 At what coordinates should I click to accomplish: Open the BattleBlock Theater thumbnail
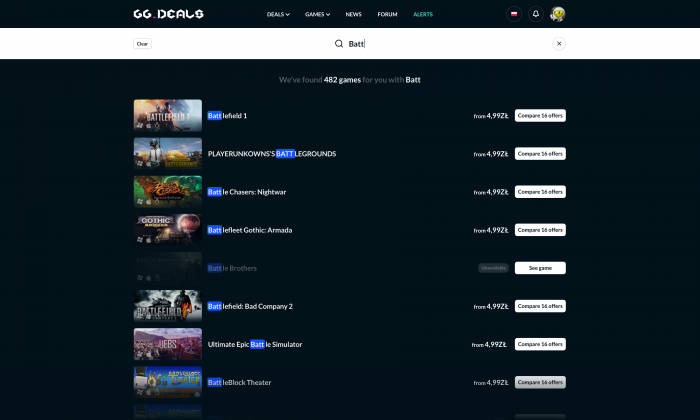coord(168,383)
